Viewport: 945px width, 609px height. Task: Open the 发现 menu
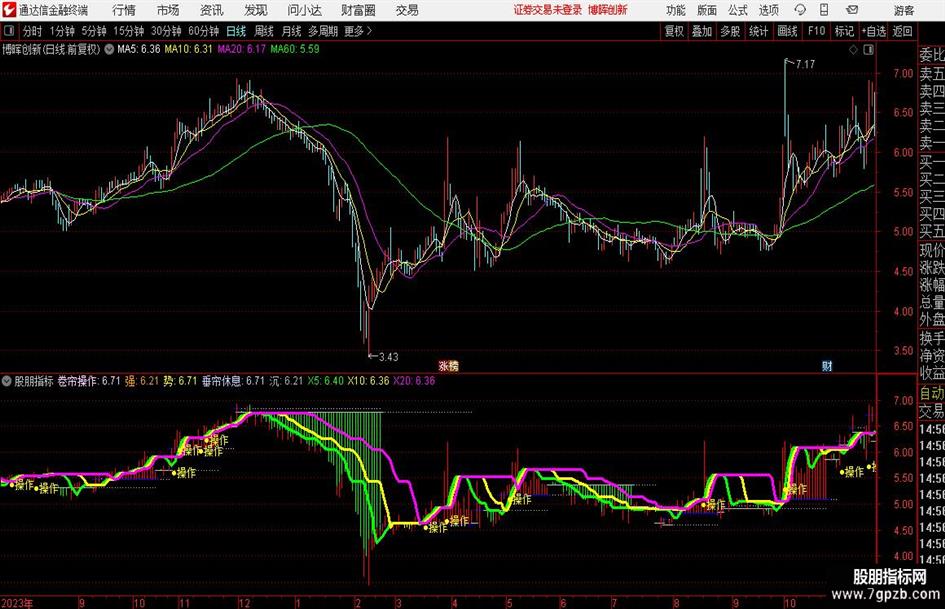click(256, 10)
